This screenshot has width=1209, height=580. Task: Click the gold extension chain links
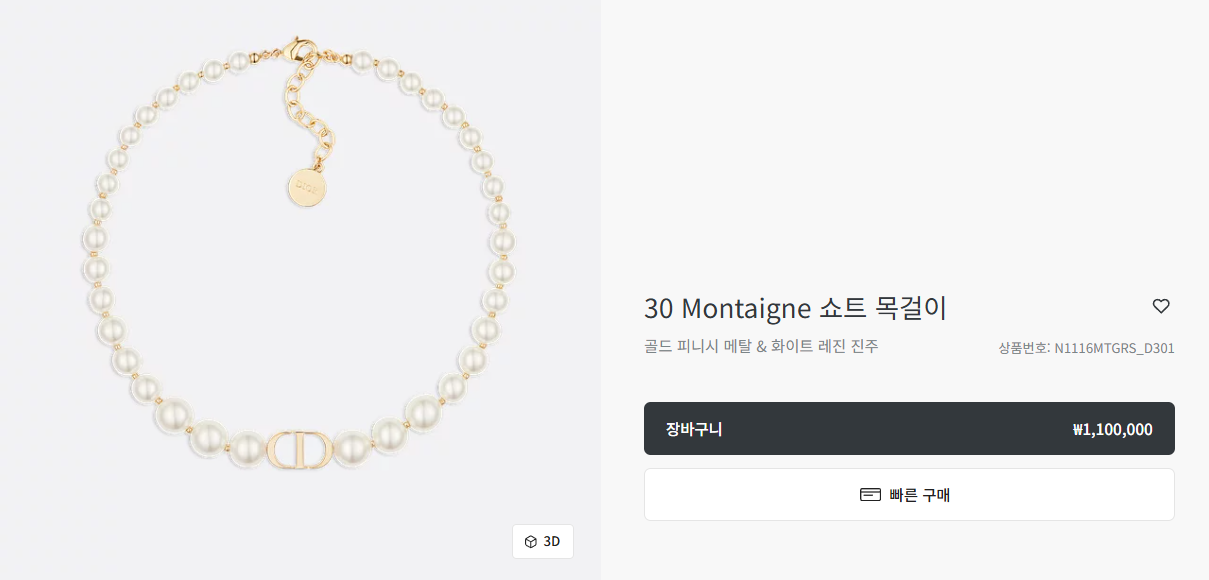(x=308, y=110)
